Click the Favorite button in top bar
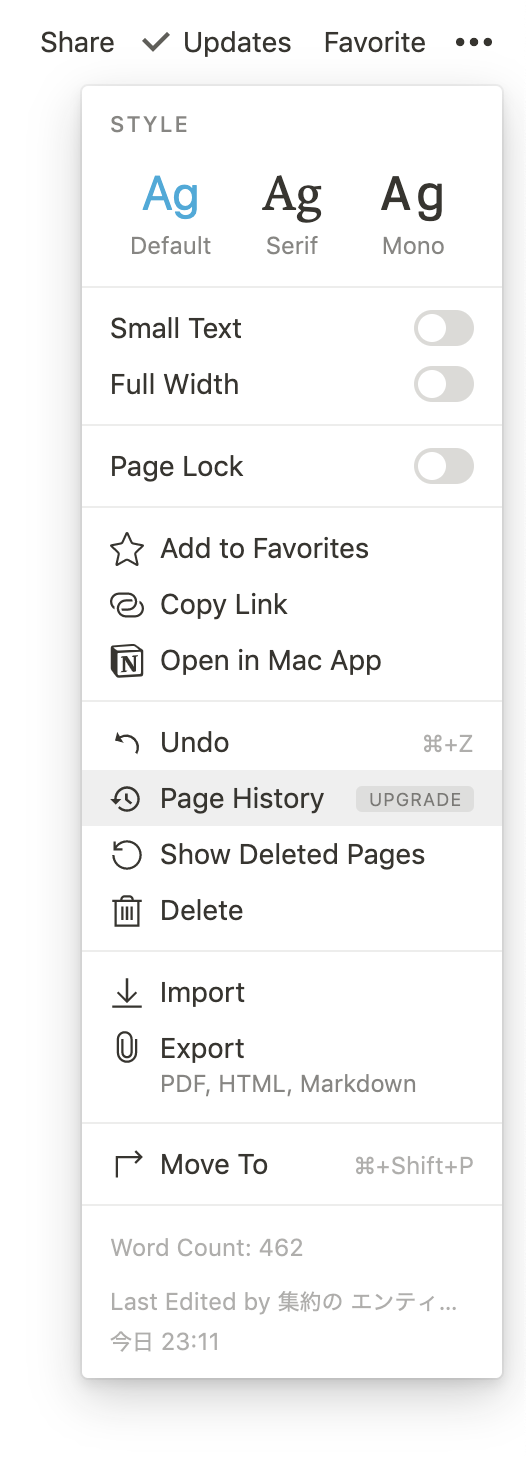Viewport: 526px width, 1458px height. point(375,43)
